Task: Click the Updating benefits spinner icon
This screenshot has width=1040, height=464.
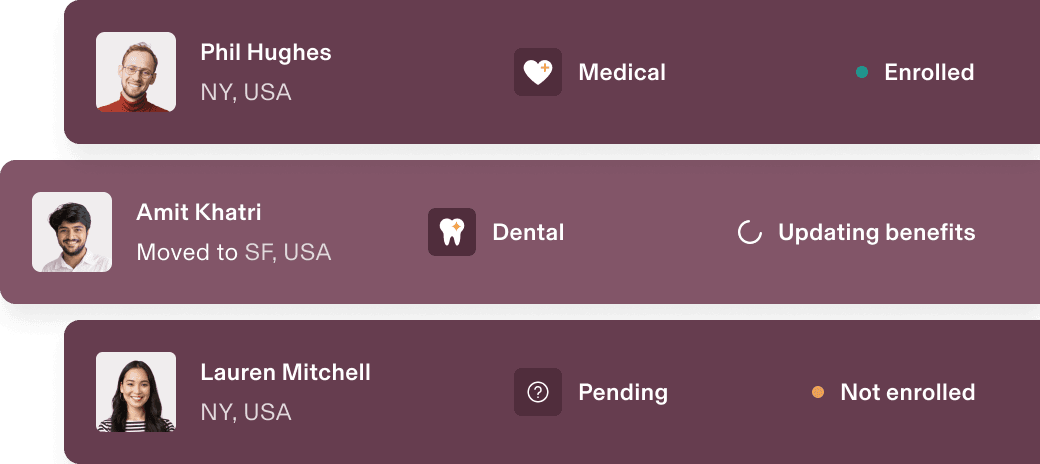Action: click(749, 233)
